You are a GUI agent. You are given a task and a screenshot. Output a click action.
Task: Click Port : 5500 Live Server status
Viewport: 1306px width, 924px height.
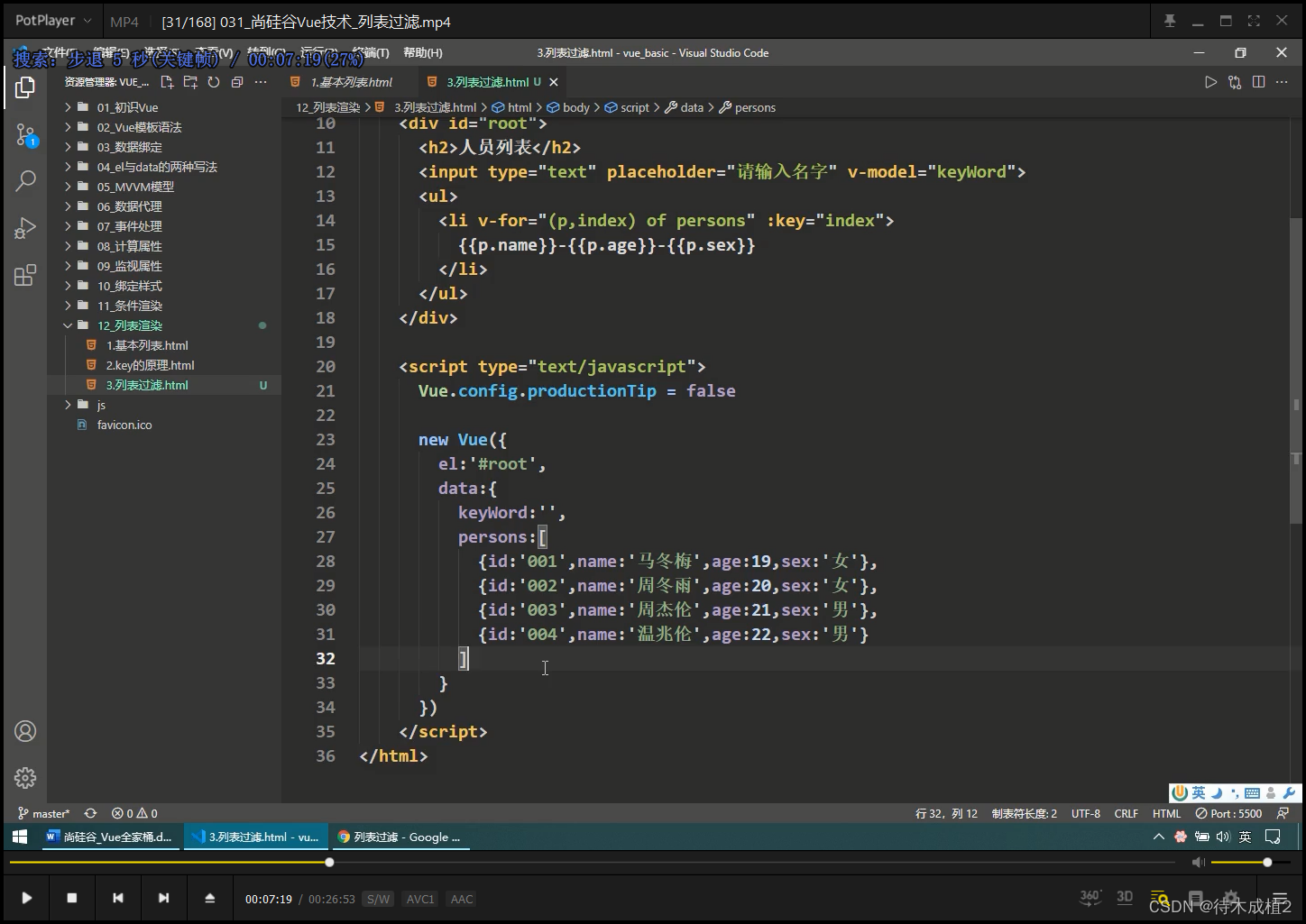(x=1228, y=813)
